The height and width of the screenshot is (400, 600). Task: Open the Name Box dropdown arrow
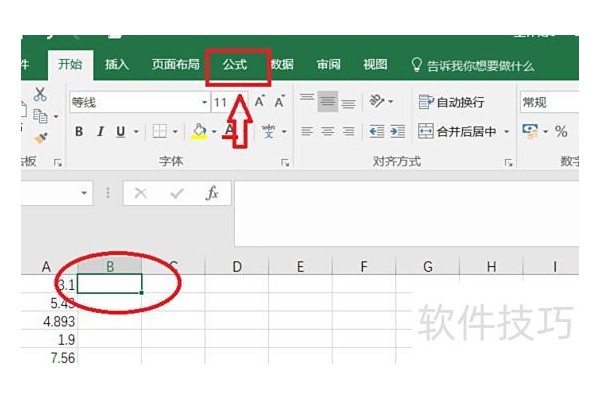84,193
